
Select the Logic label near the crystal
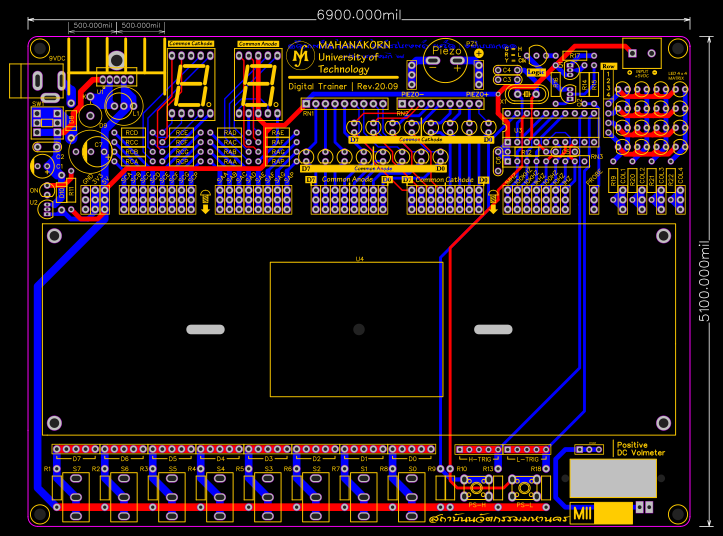536,72
